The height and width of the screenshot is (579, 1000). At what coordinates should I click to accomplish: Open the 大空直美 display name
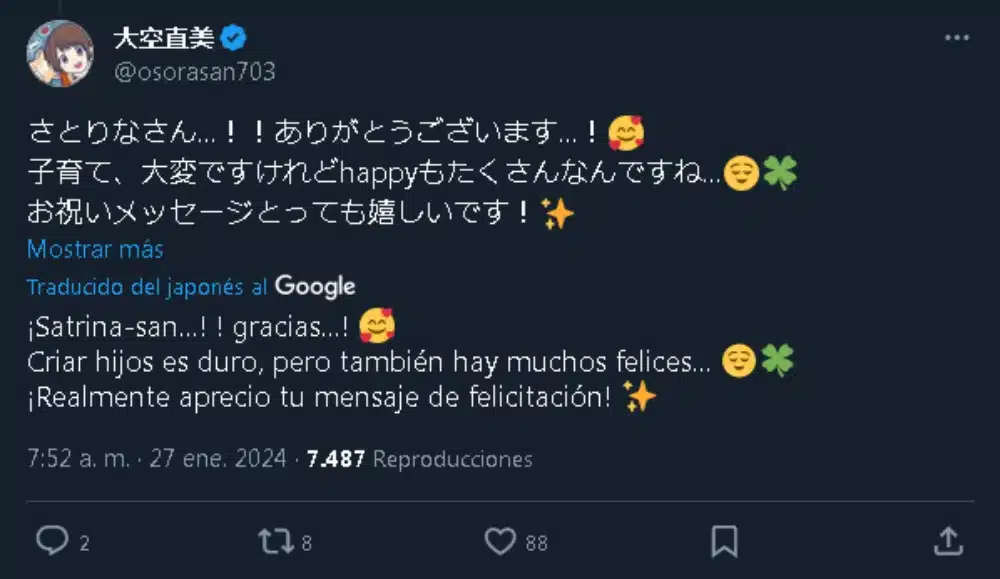(x=165, y=39)
